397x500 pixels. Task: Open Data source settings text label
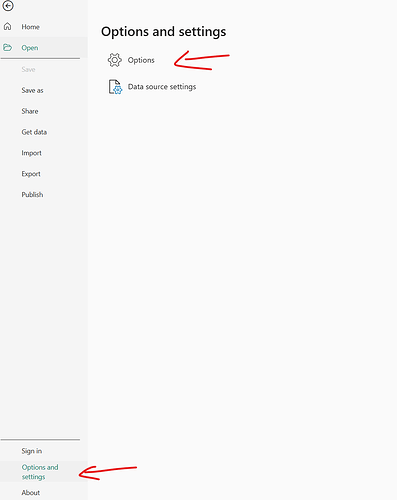click(x=162, y=87)
